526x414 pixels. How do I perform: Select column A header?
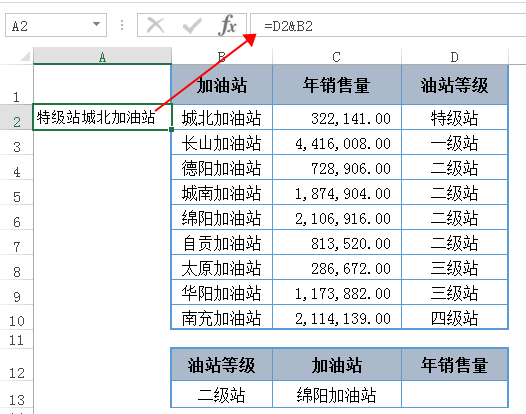point(102,56)
